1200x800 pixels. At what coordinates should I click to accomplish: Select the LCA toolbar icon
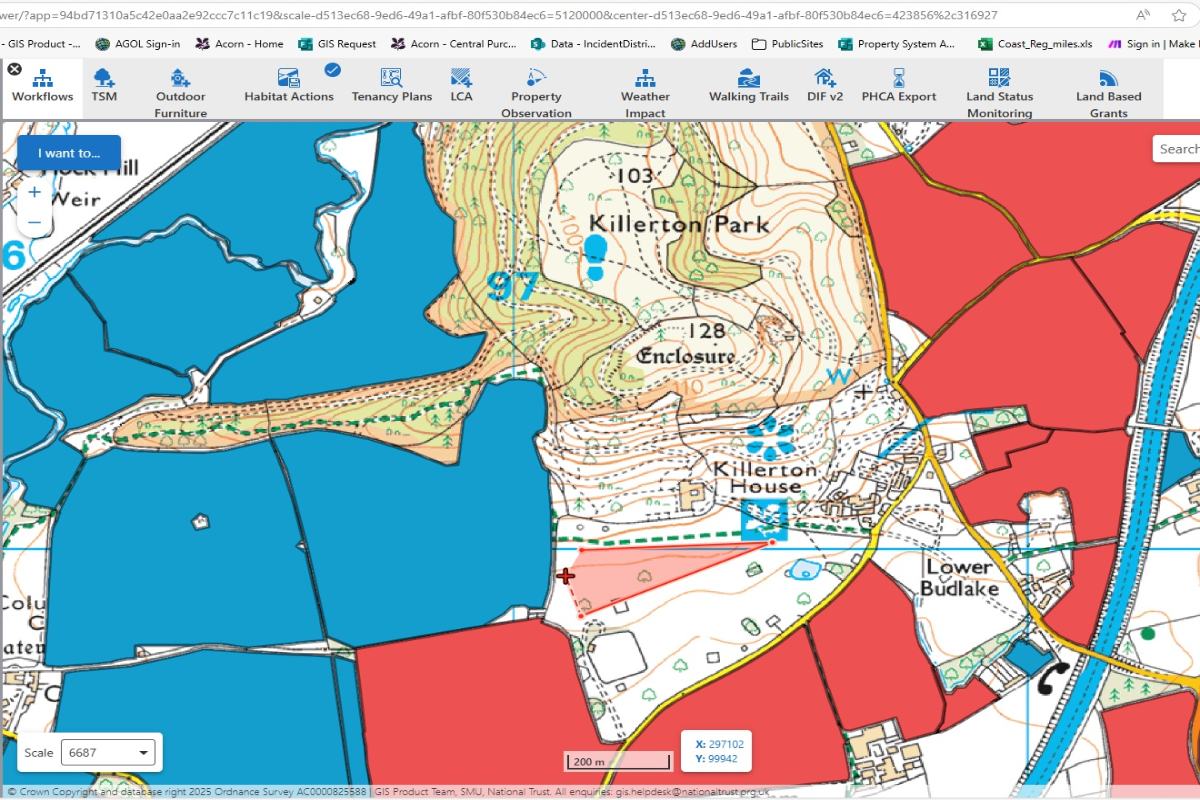pos(461,88)
